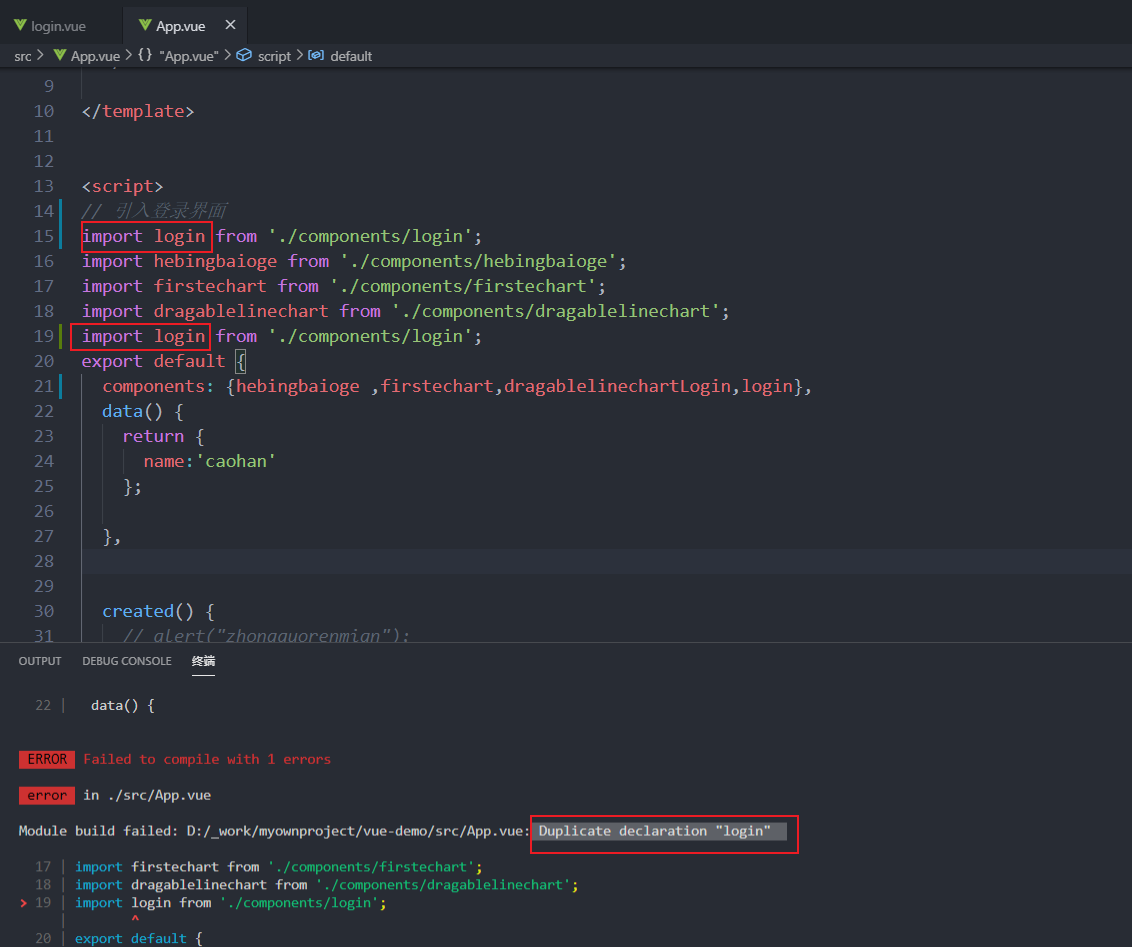
Task: Click the lowercase red error badge
Action: tap(47, 795)
